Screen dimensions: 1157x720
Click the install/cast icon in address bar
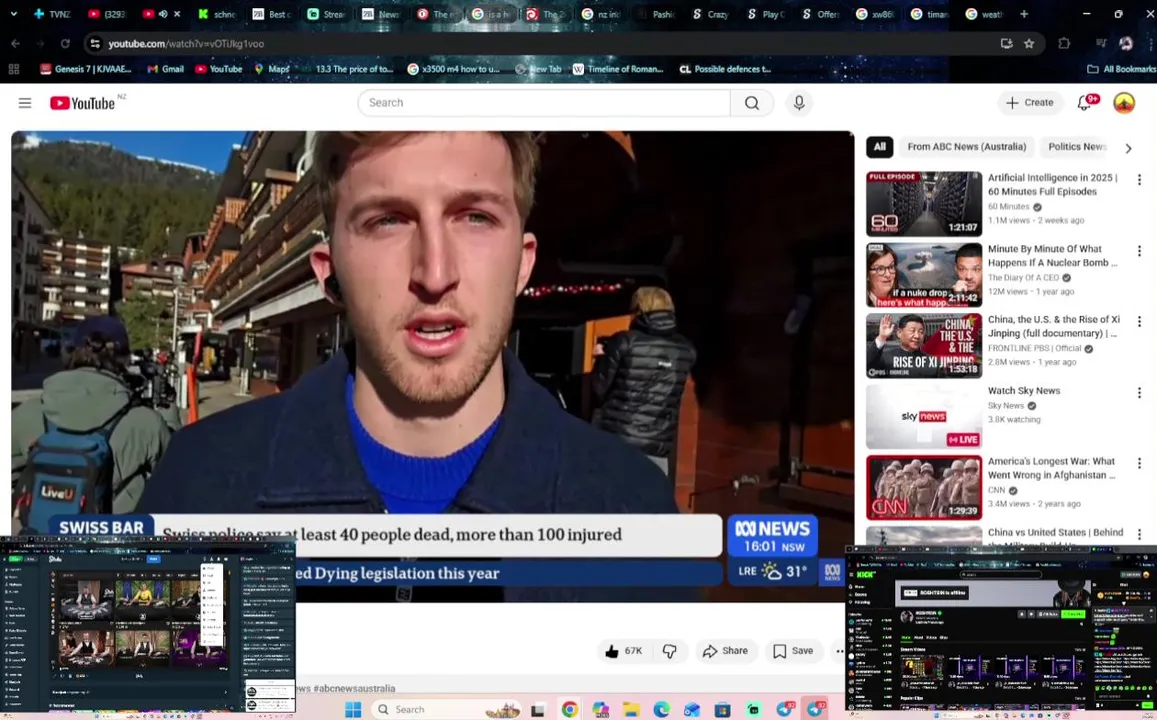1006,44
